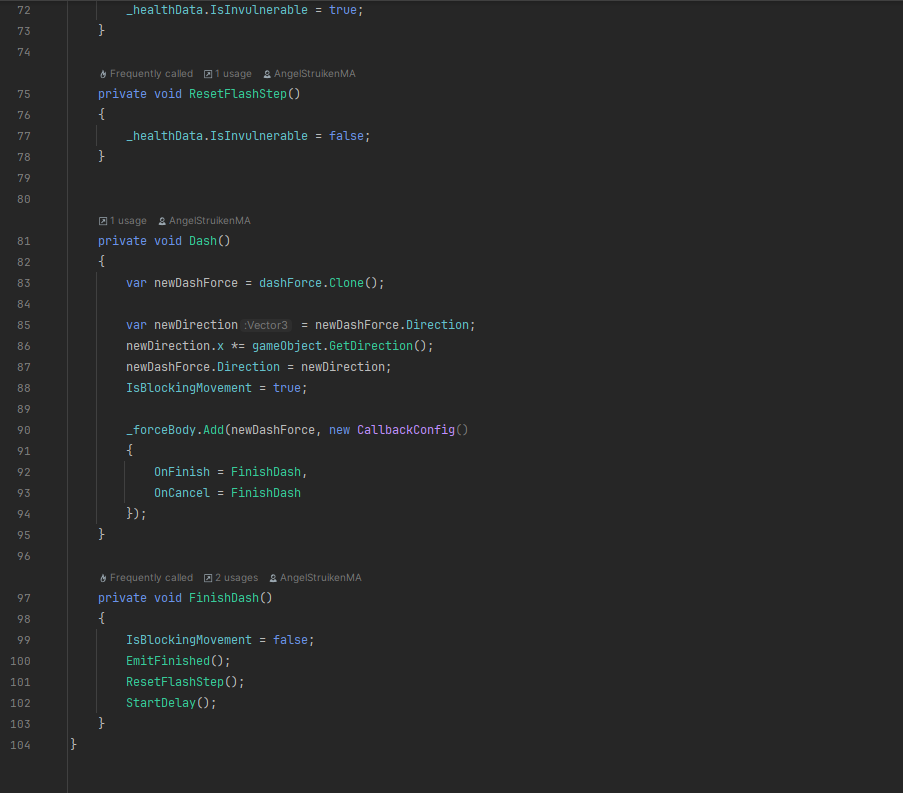Click the flame icon above FinishDash method
The height and width of the screenshot is (793, 903).
click(x=103, y=578)
